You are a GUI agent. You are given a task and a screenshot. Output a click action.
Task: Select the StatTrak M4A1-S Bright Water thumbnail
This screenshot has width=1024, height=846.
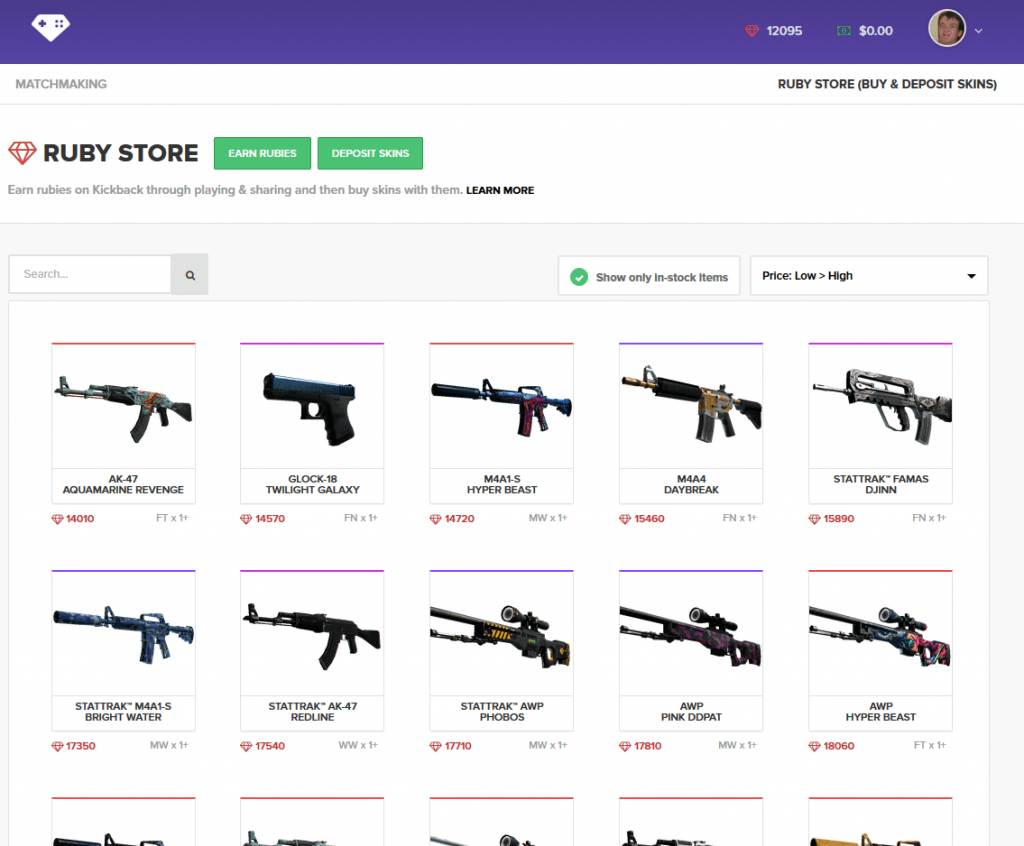123,633
